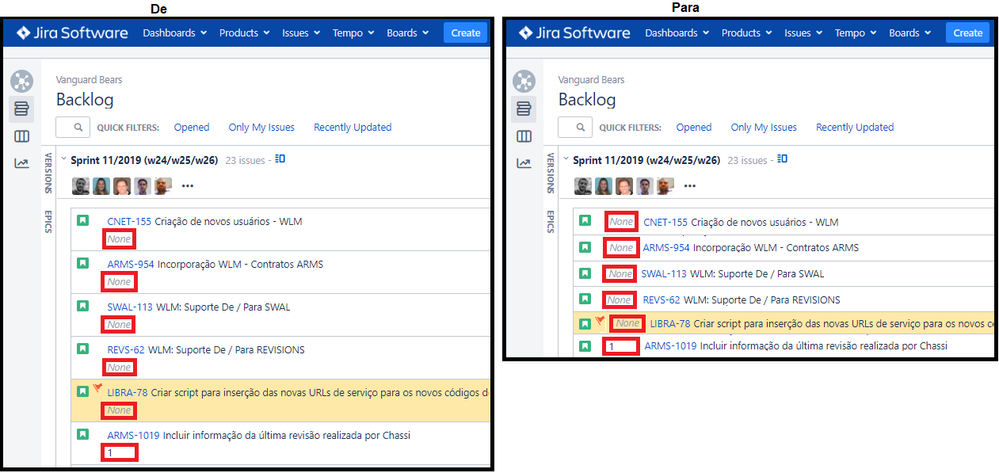Open the Dashboards dropdown in Para screenshot
This screenshot has height=473, width=999.
coord(677,33)
